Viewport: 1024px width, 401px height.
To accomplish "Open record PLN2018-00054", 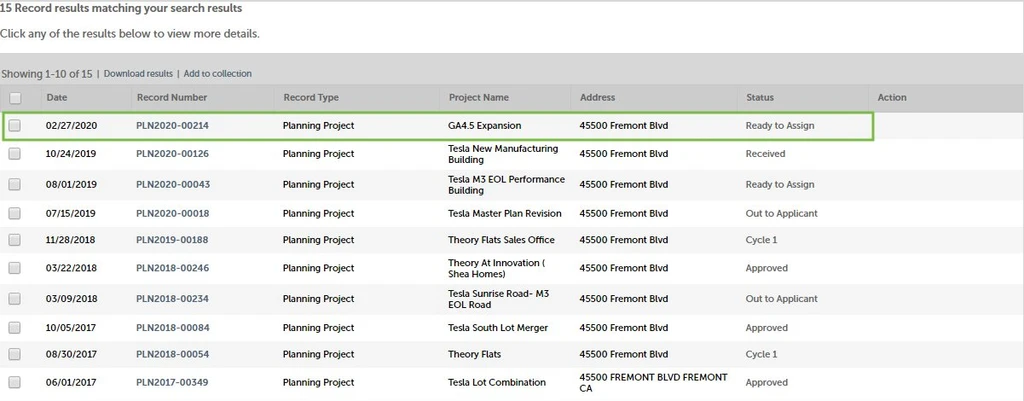I will [172, 354].
